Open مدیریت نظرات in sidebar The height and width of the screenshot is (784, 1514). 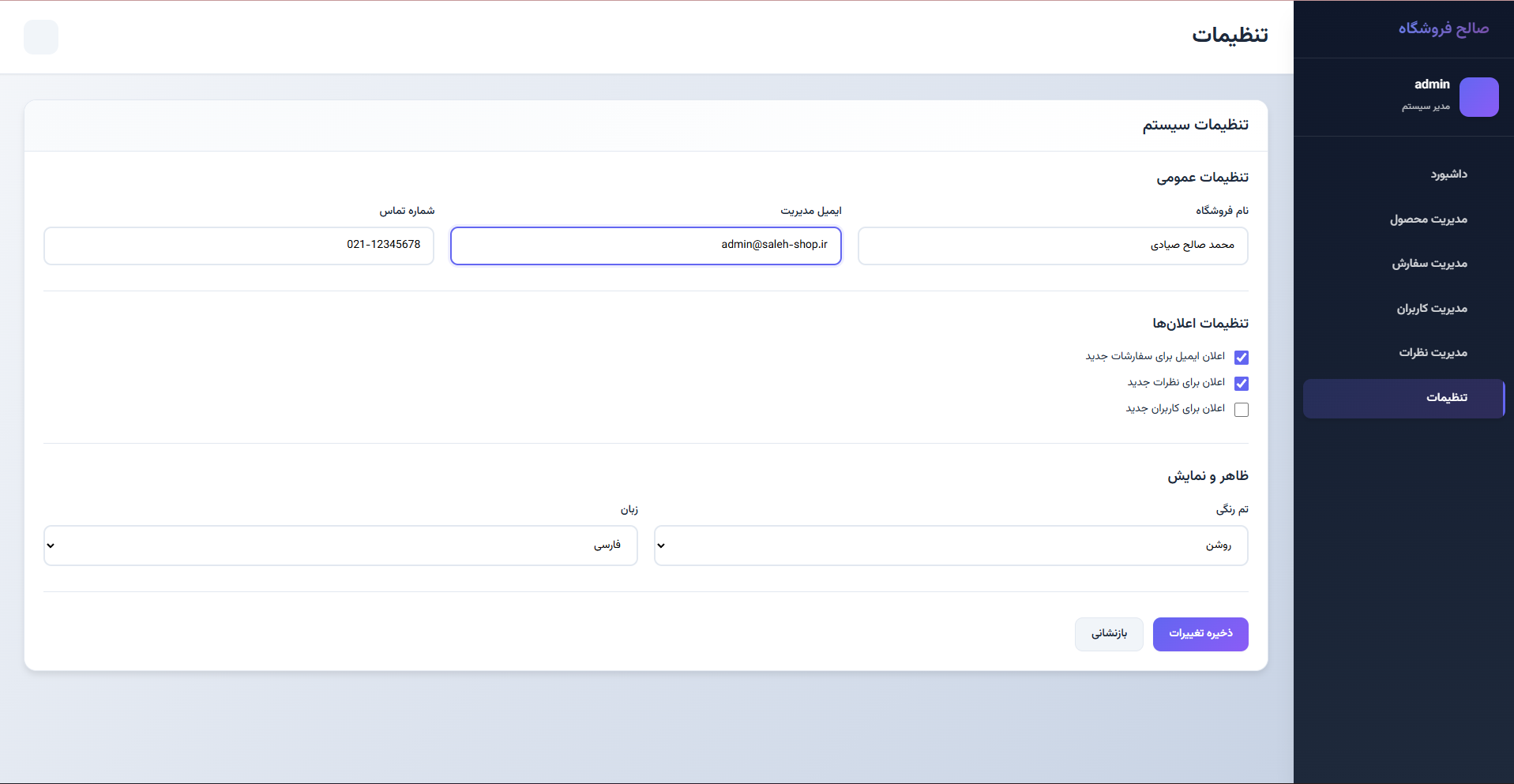click(1433, 353)
